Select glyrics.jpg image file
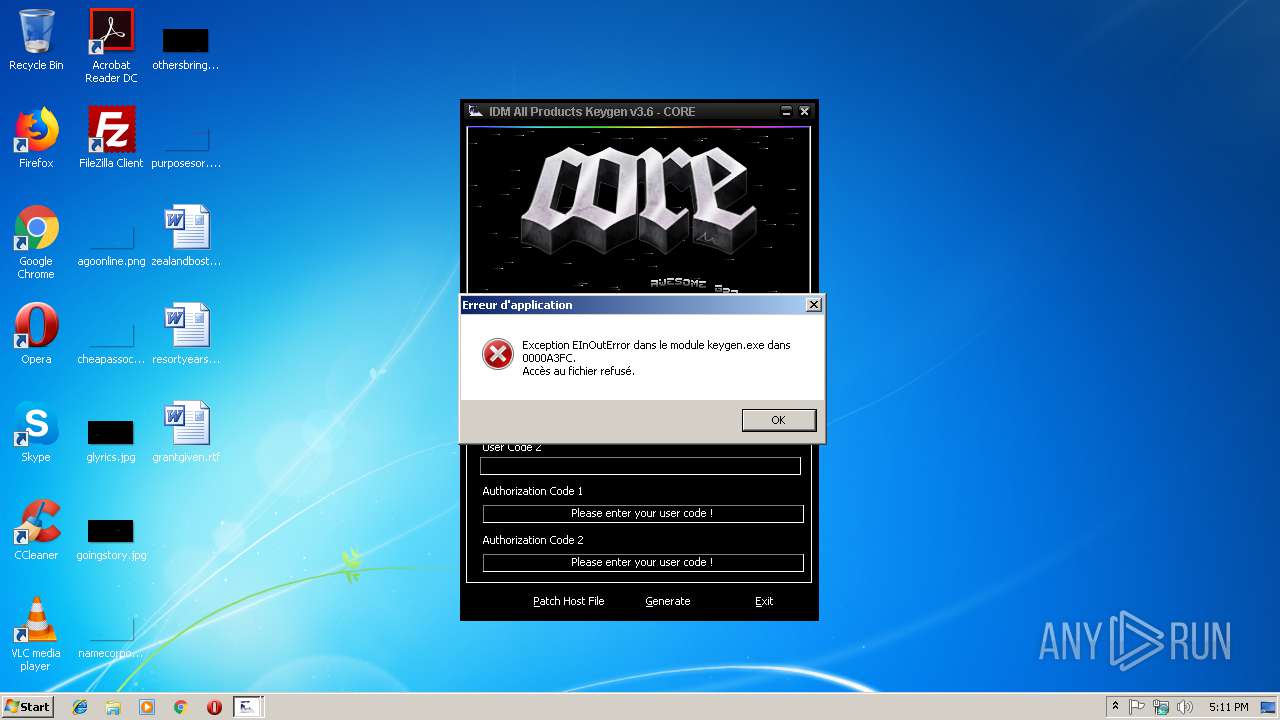 (111, 442)
